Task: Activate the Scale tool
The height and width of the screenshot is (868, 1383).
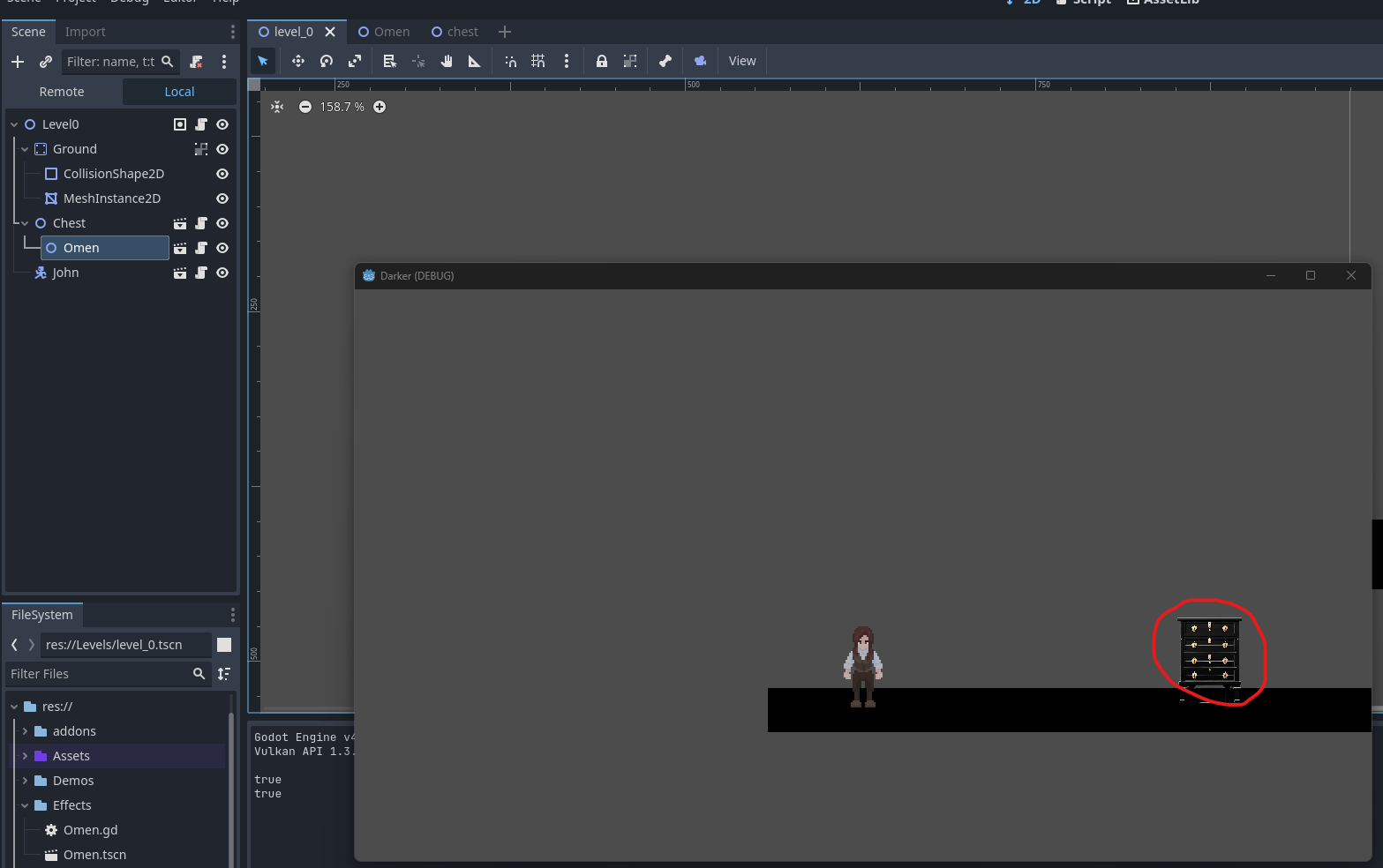Action: coord(354,61)
